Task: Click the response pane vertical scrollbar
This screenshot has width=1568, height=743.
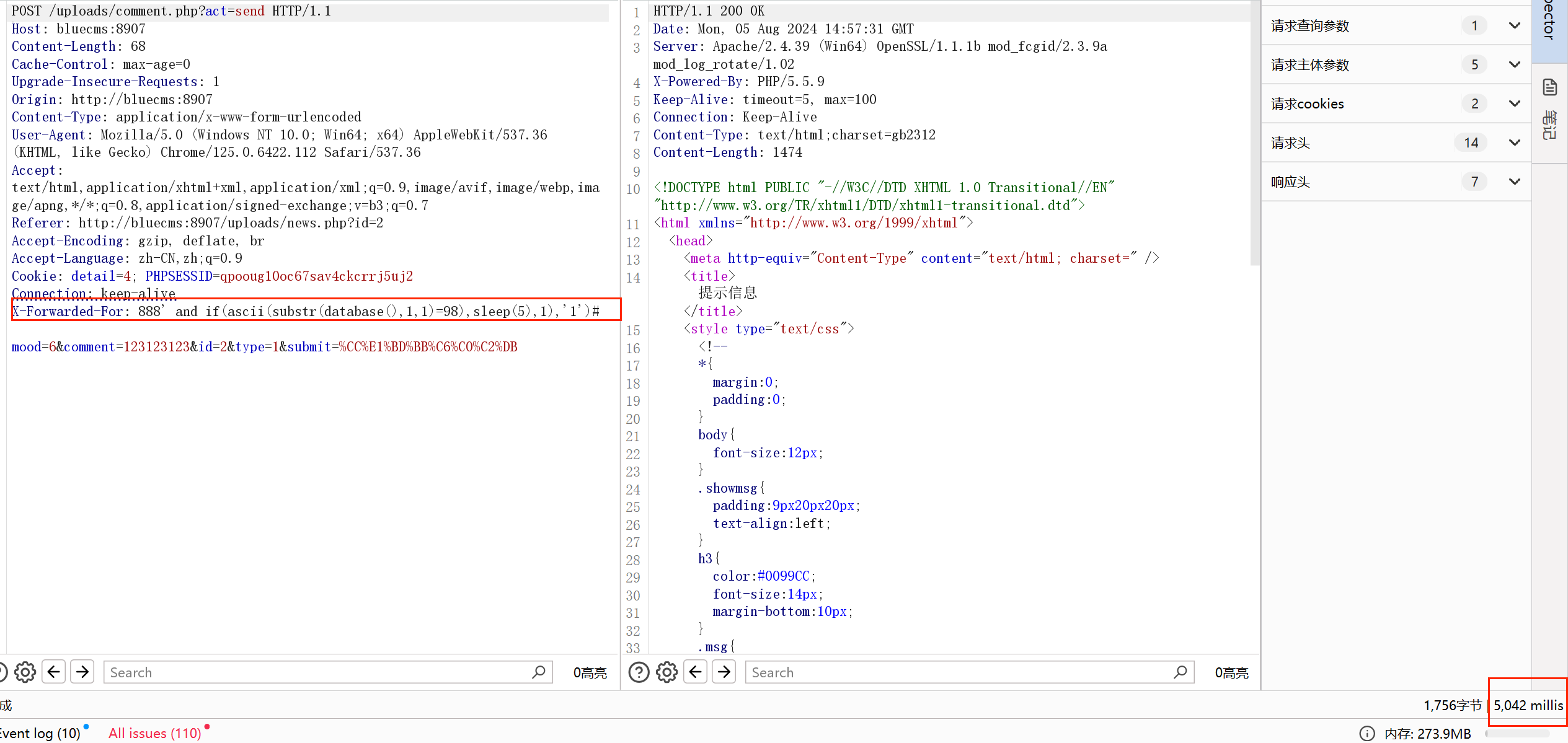Action: click(x=1254, y=133)
